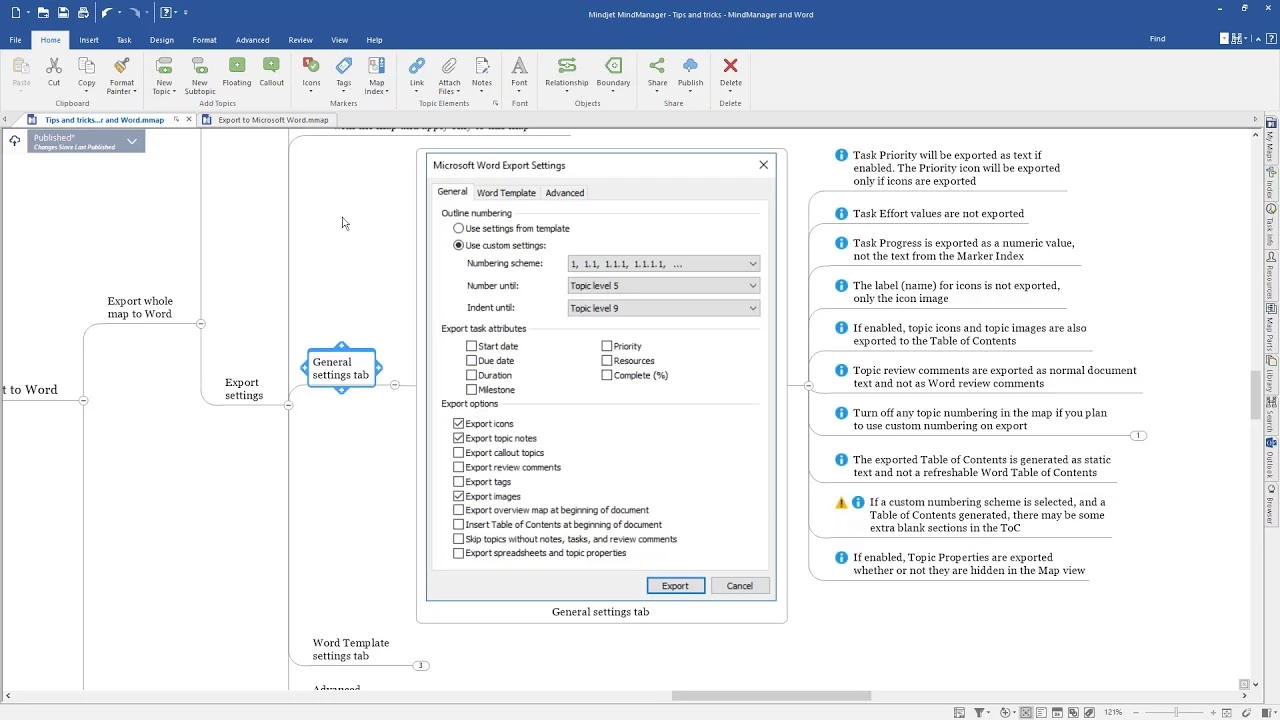Open the 'Indent until' Topic level 9 dropdown
Image resolution: width=1280 pixels, height=720 pixels.
pos(663,308)
